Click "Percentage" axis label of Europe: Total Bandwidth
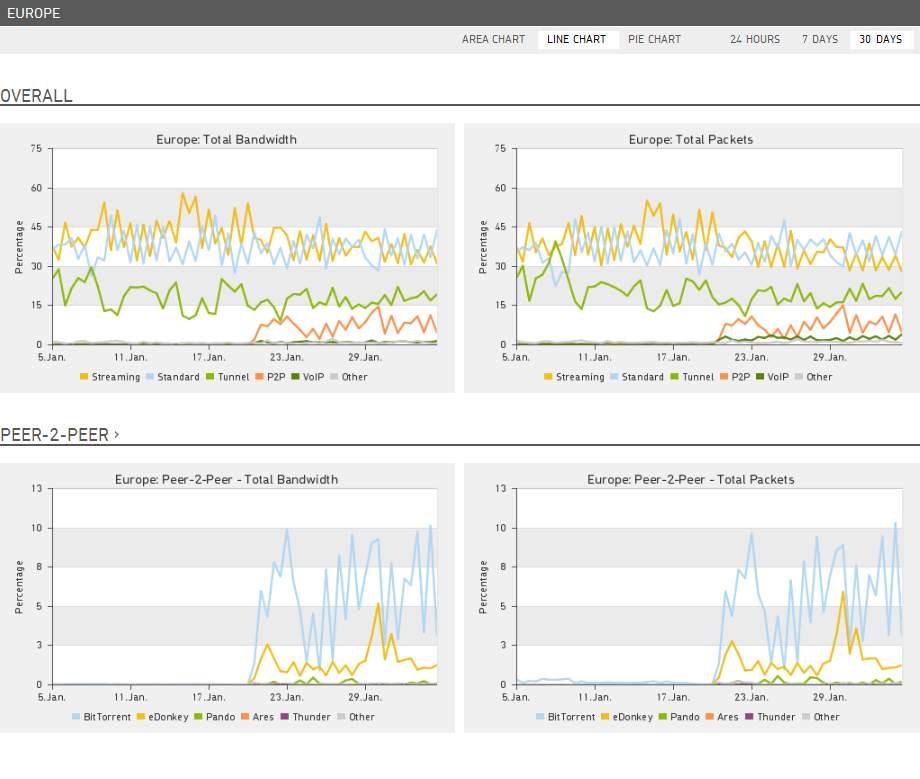Screen dimensions: 920x779 point(19,247)
